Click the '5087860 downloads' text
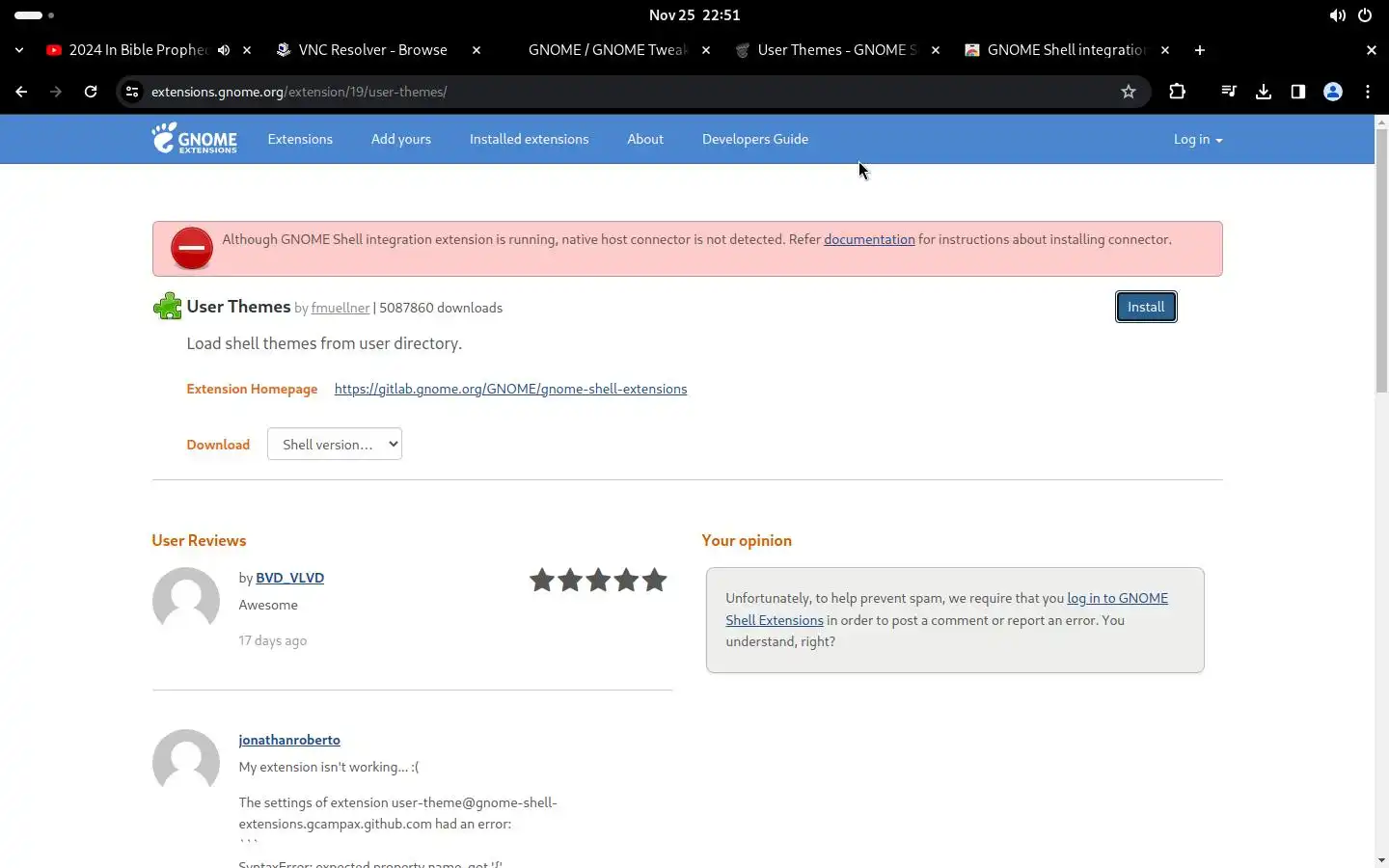This screenshot has height=868, width=1389. point(441,308)
